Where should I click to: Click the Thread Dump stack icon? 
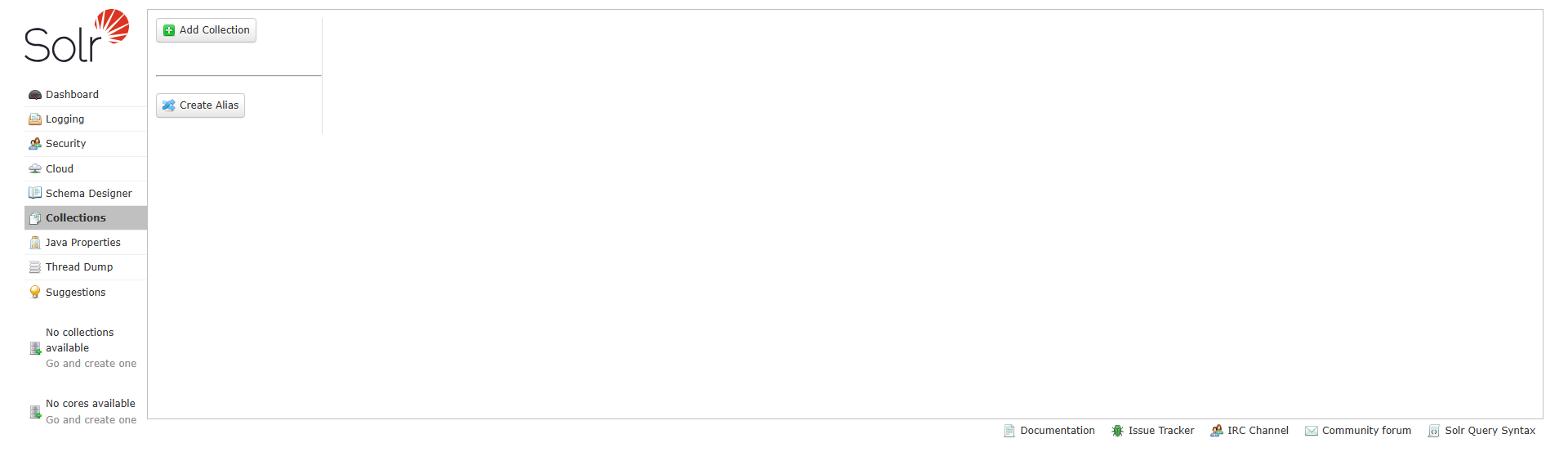(35, 267)
